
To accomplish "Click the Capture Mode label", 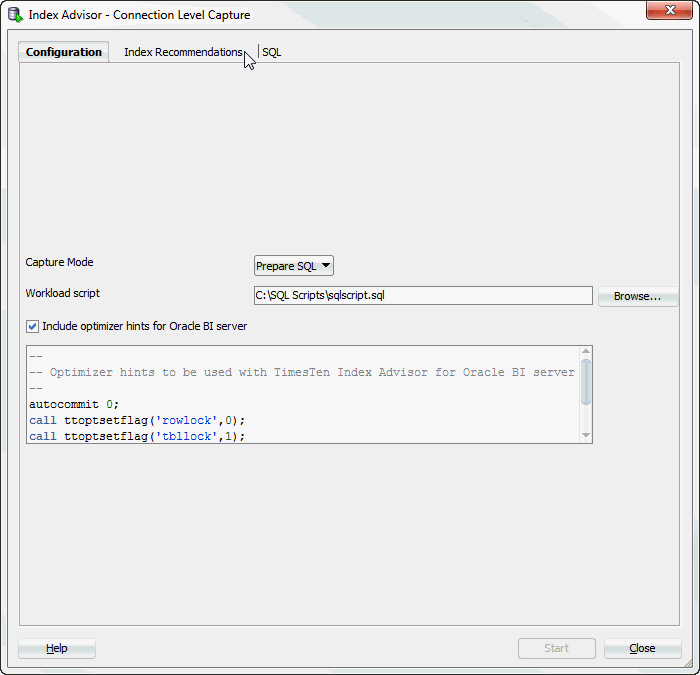I will pos(59,262).
